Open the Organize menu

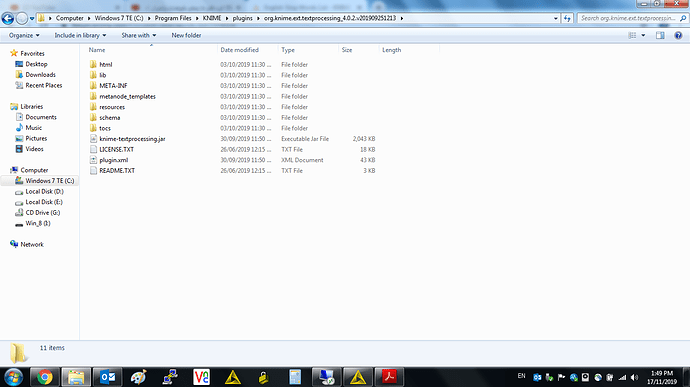[x=24, y=35]
